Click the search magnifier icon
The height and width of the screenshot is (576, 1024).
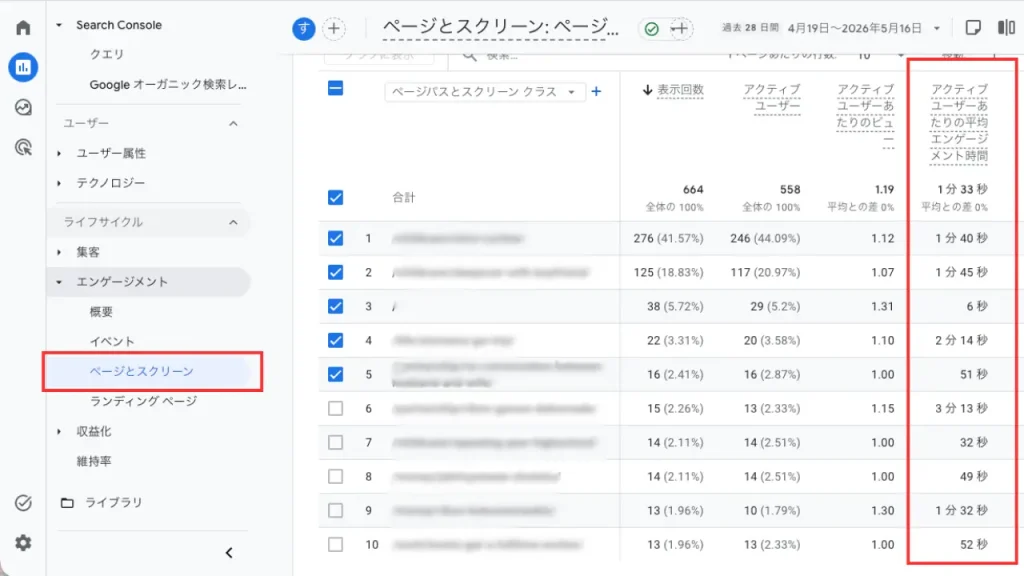tap(470, 56)
